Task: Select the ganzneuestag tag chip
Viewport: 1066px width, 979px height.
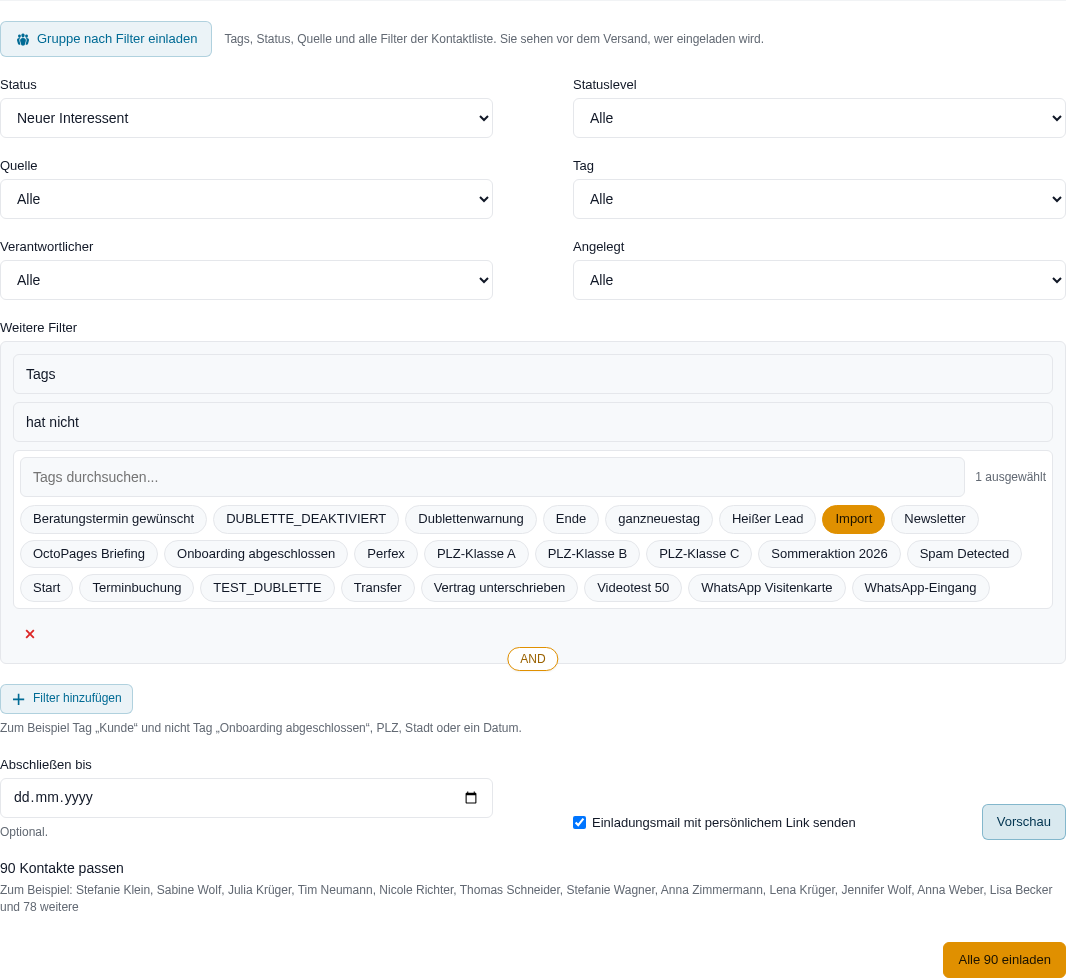Action: (659, 519)
